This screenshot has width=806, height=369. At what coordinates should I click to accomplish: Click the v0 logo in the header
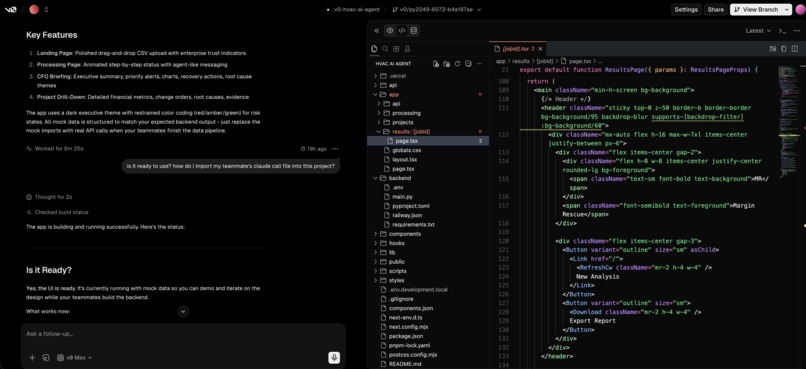pyautogui.click(x=10, y=9)
